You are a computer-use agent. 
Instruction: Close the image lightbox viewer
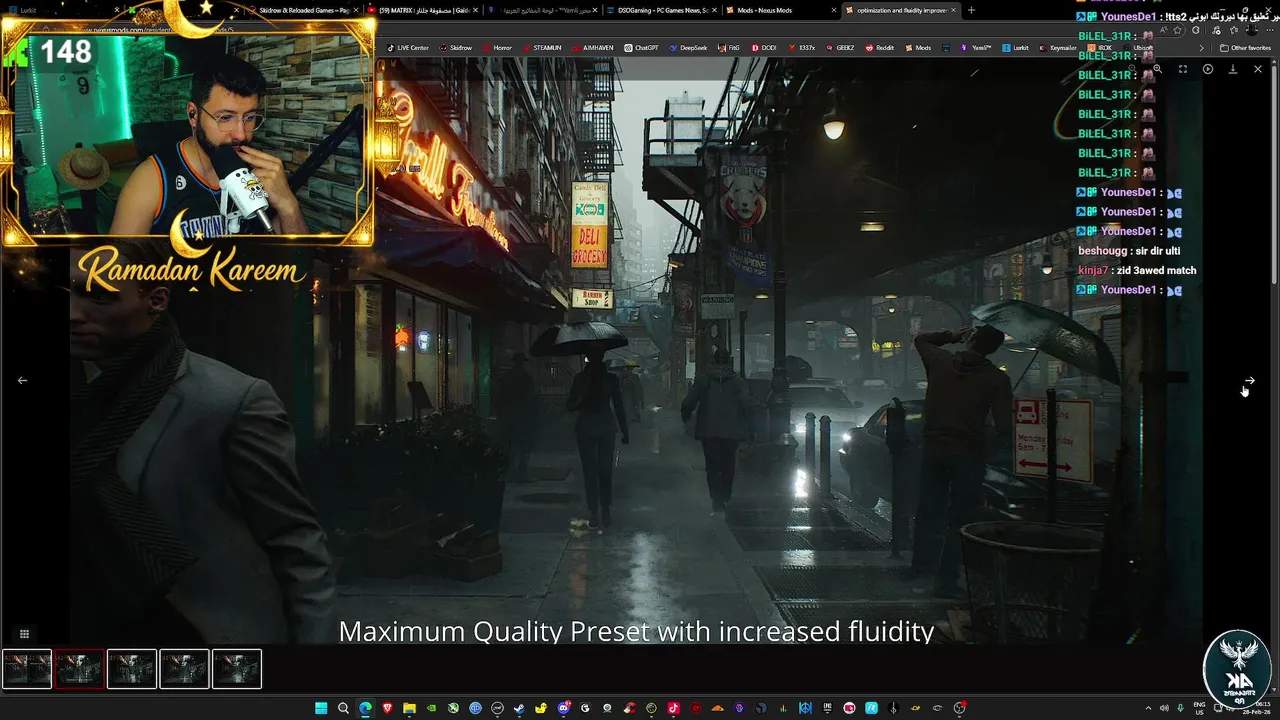tap(1258, 69)
